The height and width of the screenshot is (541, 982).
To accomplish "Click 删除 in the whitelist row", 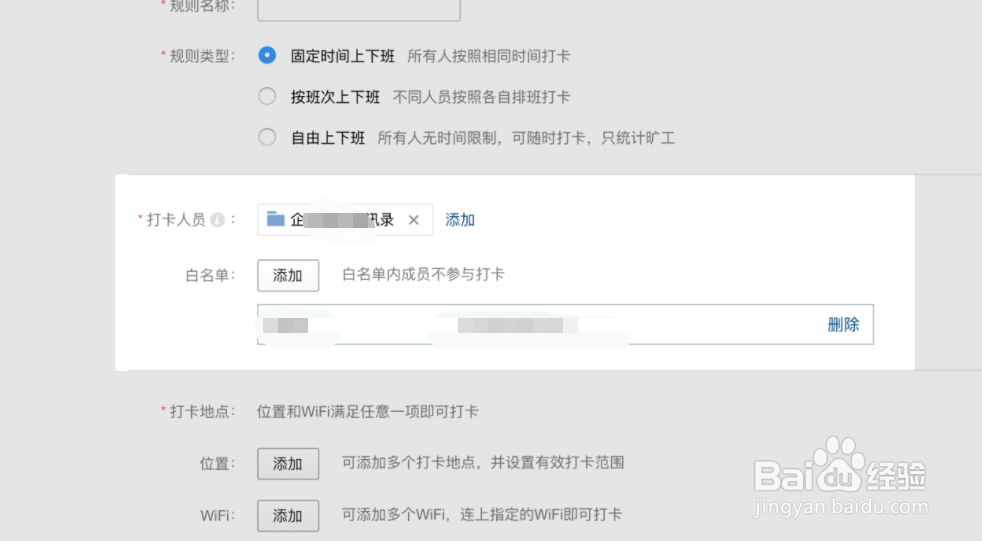I will [x=843, y=324].
